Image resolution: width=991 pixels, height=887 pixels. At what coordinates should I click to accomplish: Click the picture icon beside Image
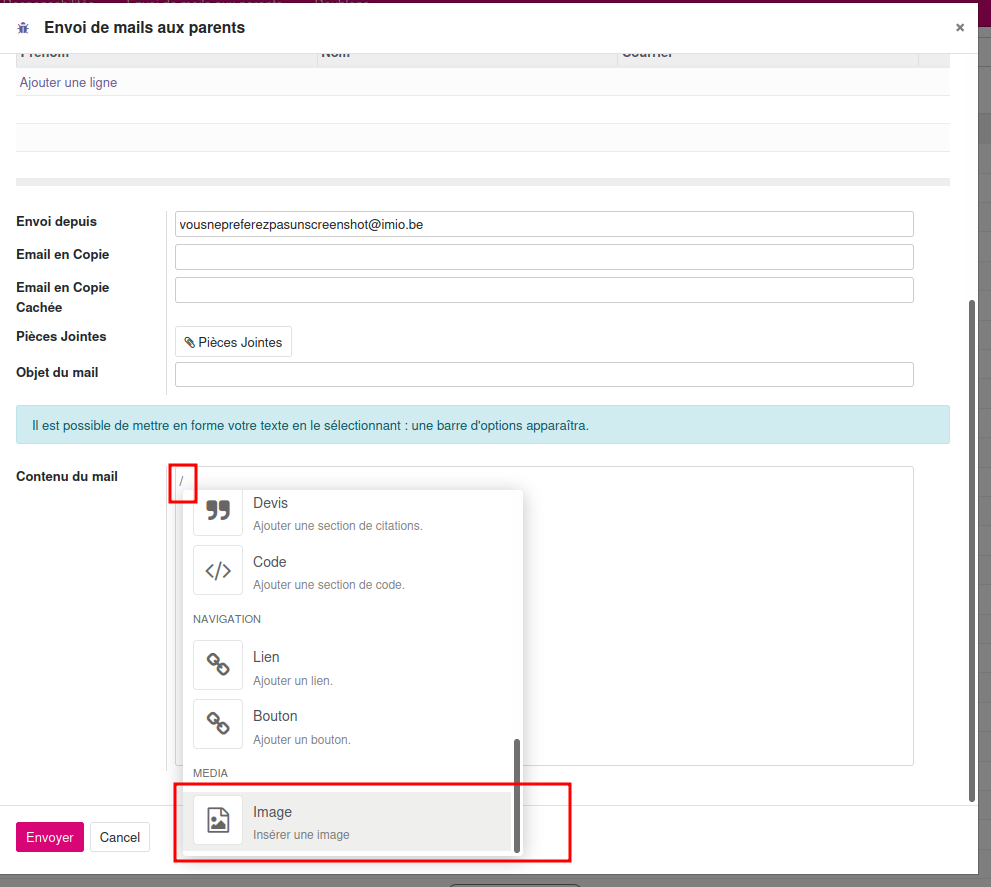[218, 820]
